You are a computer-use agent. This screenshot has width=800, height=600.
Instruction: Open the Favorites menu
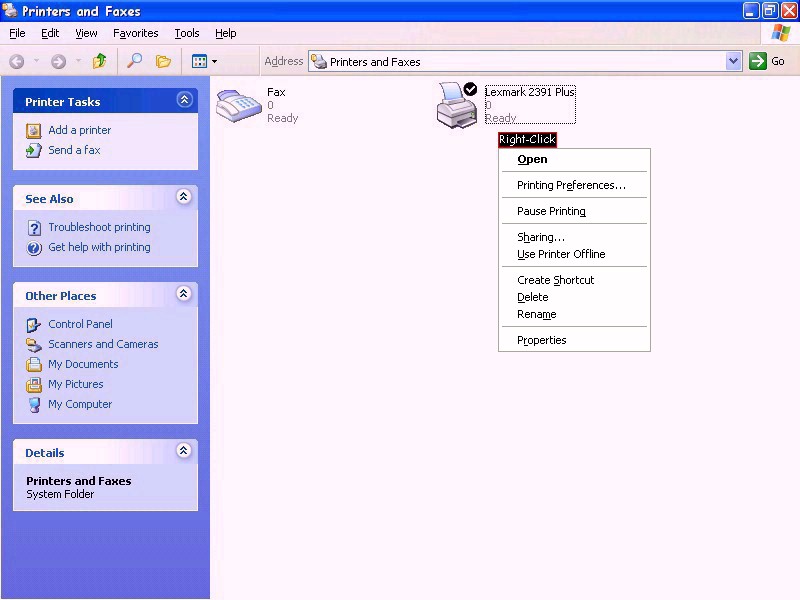[136, 33]
